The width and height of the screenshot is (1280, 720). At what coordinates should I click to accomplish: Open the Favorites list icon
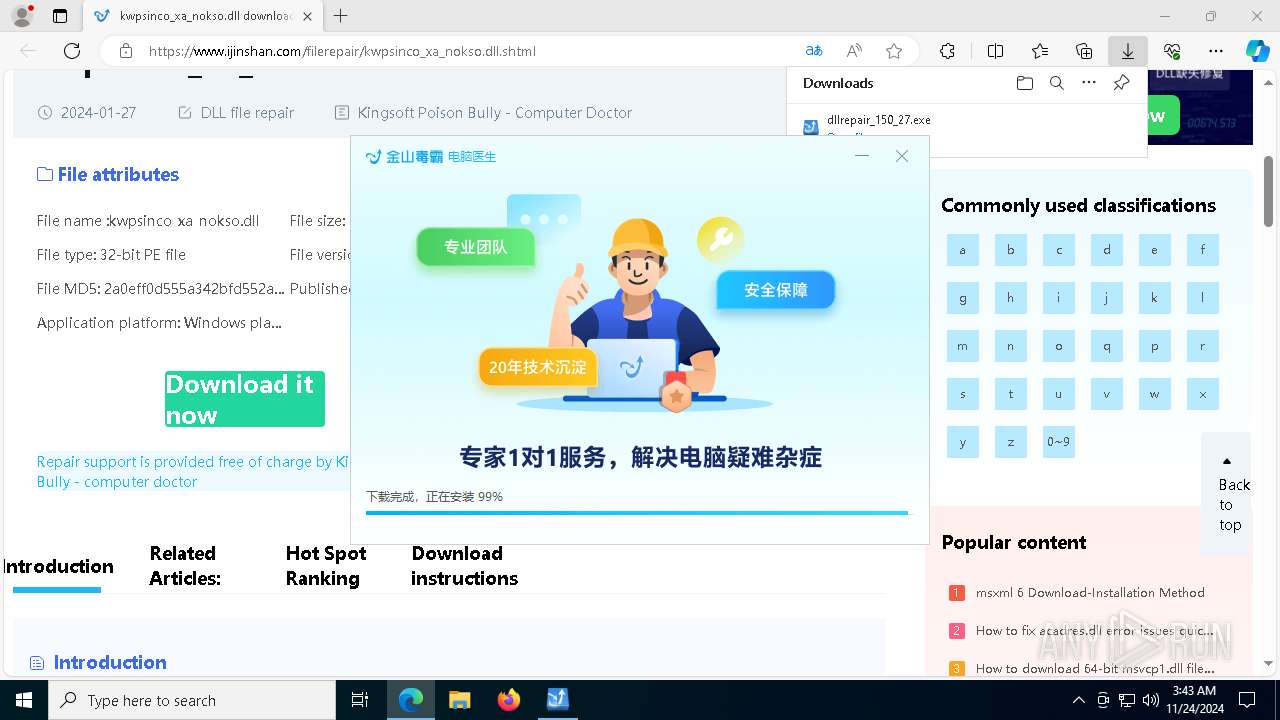tap(1040, 51)
